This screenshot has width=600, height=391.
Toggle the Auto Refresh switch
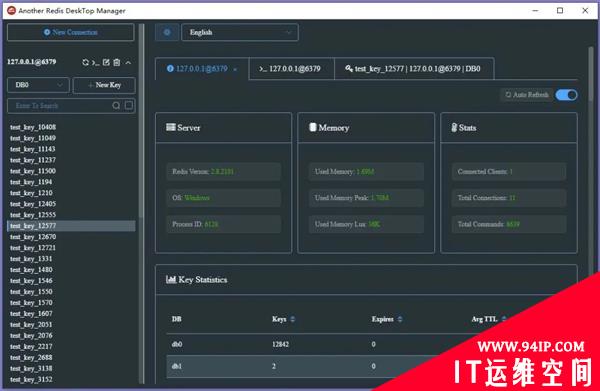(x=566, y=95)
